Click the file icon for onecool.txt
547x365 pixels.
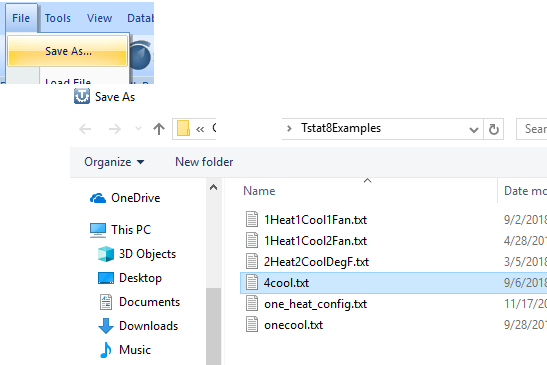(252, 325)
